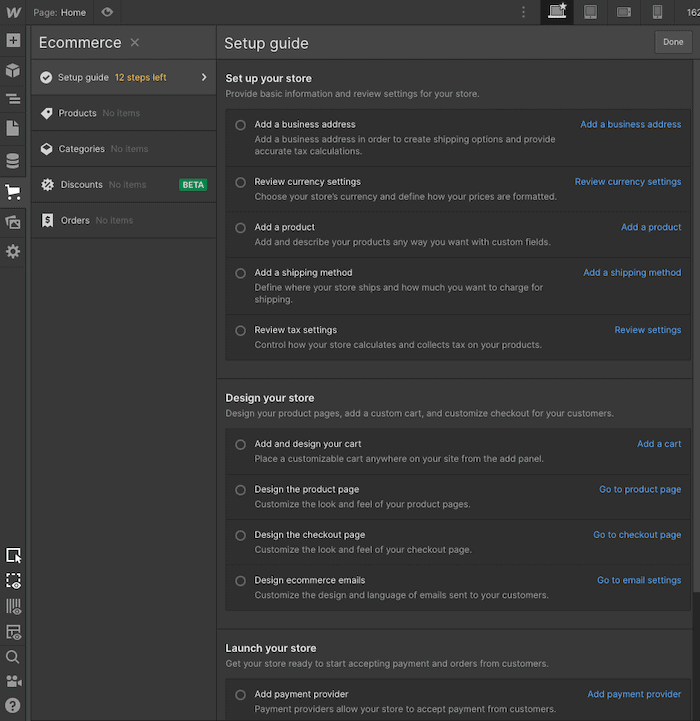Click the Discounts badge icon
The image size is (700, 721).
click(47, 184)
